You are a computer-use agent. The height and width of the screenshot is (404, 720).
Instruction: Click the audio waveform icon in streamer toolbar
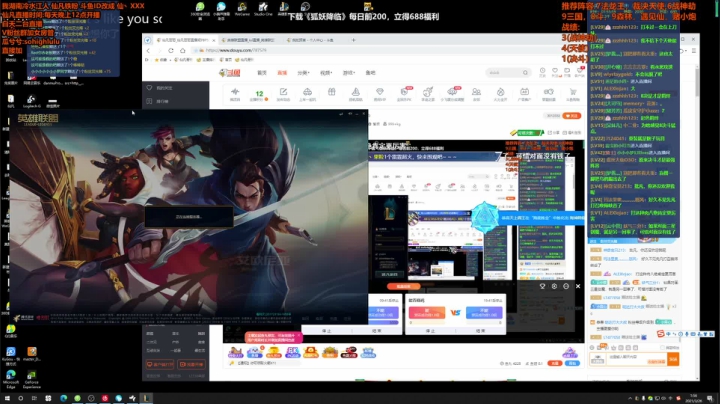click(x=235, y=94)
